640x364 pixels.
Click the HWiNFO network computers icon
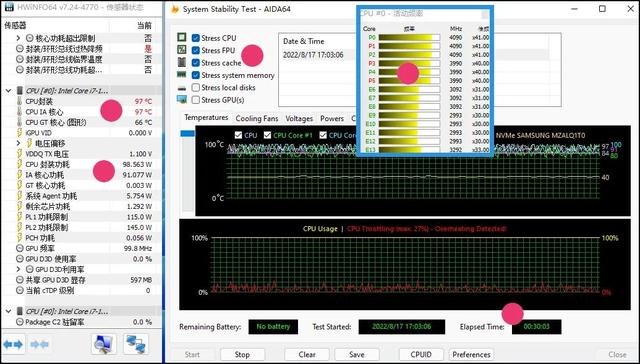point(136,344)
